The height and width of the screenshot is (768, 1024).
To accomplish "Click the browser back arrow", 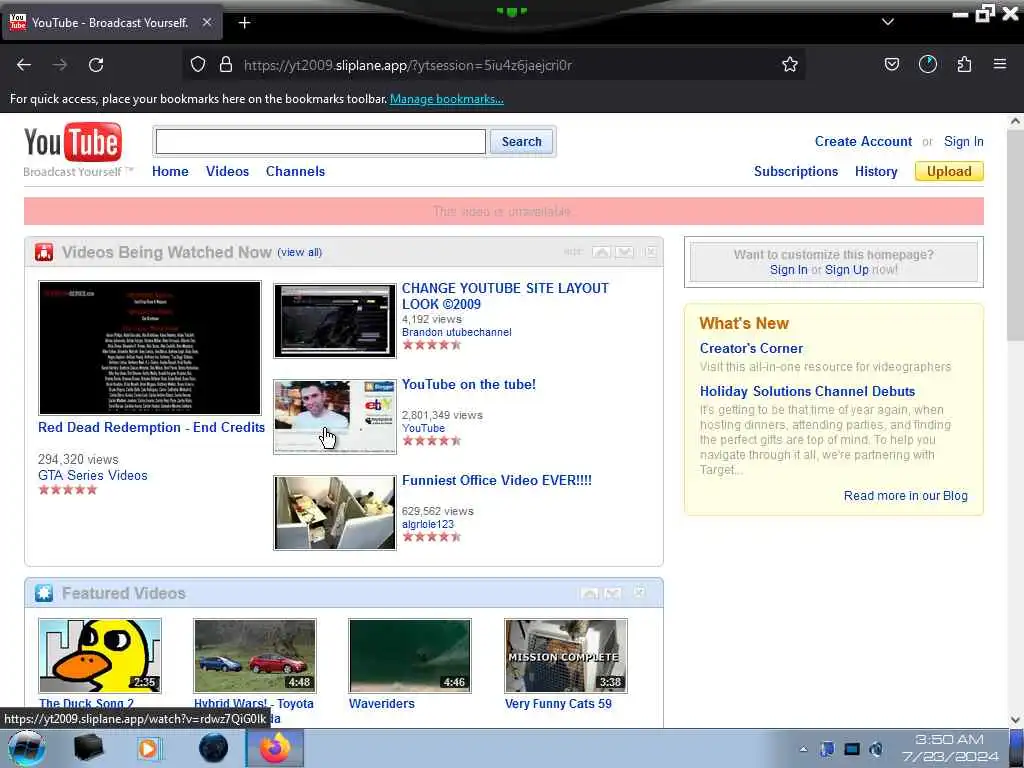I will [24, 65].
